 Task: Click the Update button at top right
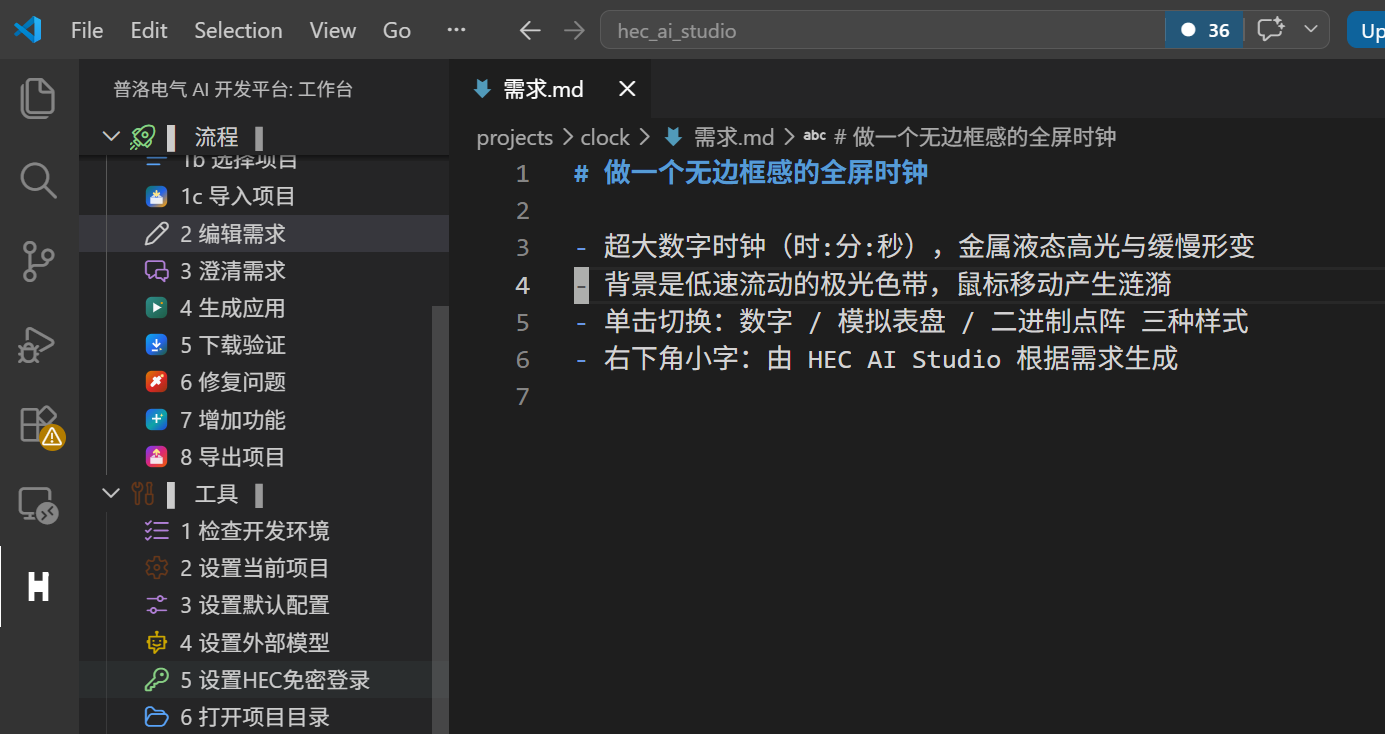(1367, 30)
